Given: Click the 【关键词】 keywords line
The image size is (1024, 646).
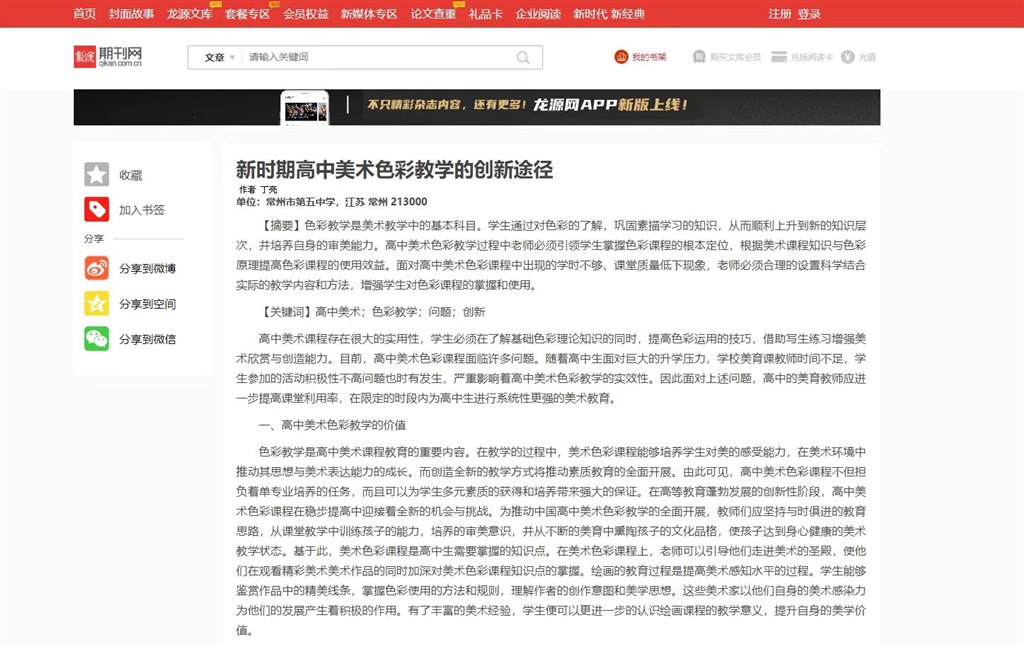Looking at the screenshot, I should (x=372, y=312).
